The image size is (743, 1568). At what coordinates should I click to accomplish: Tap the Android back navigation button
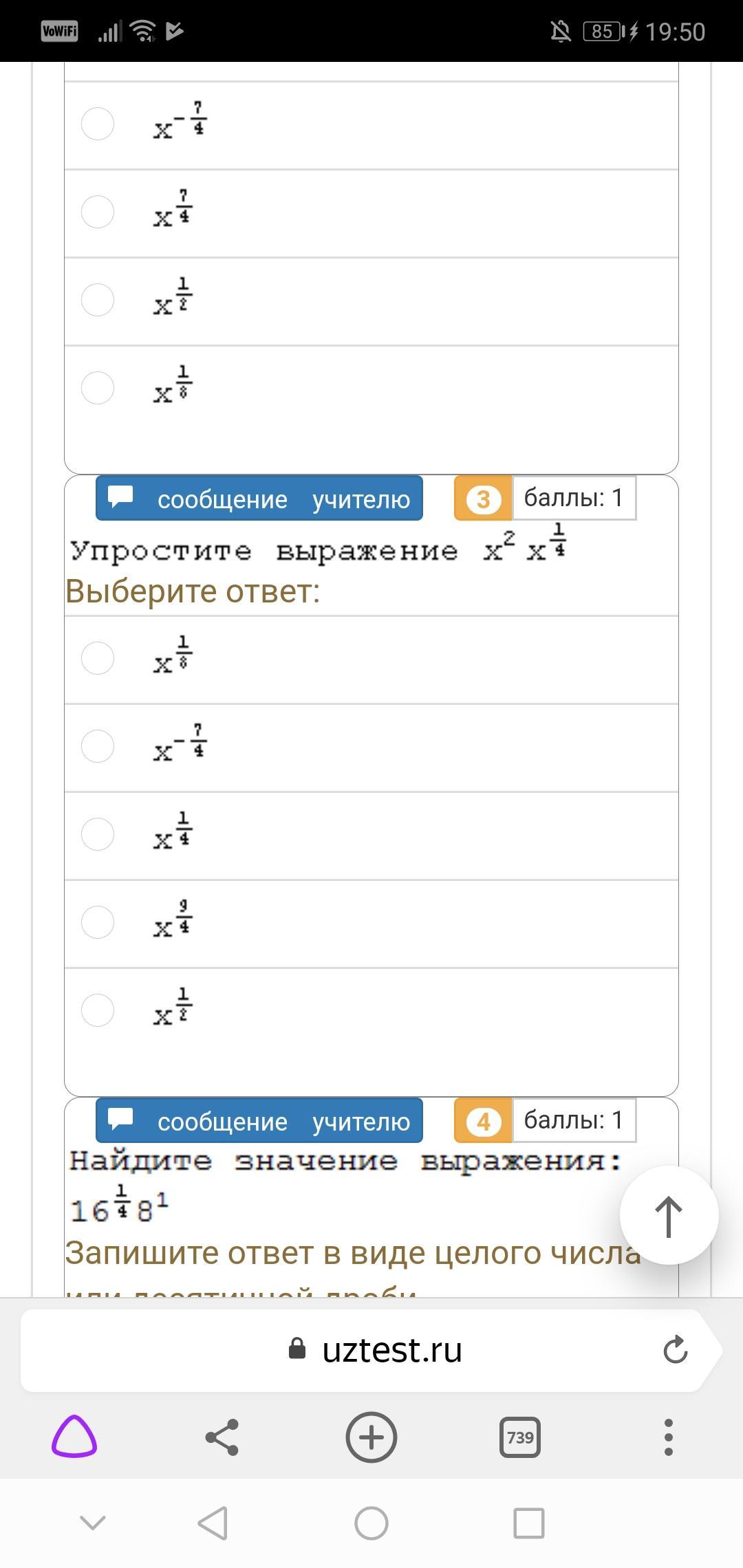213,1523
